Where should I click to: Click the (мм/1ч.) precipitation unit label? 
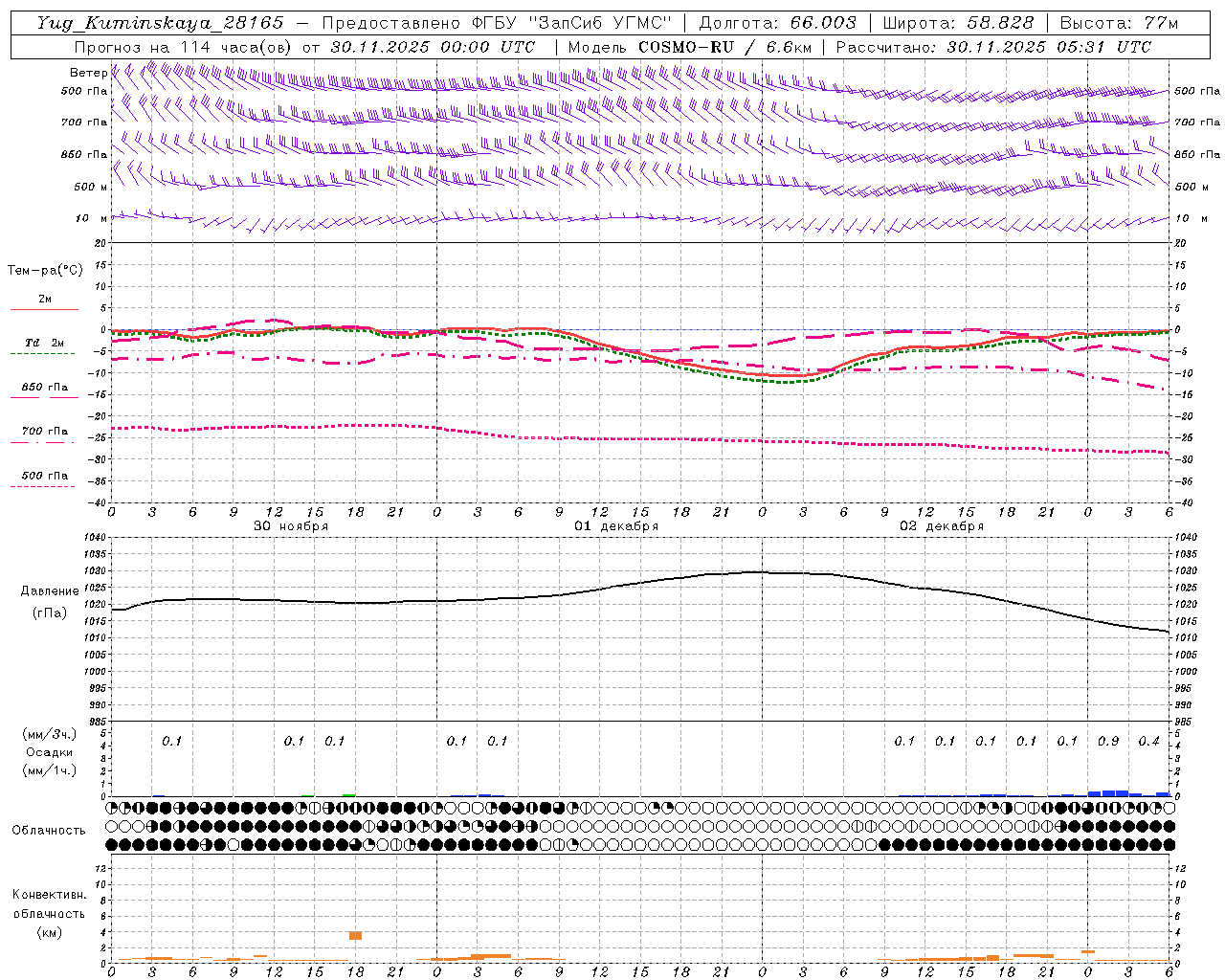click(x=50, y=770)
